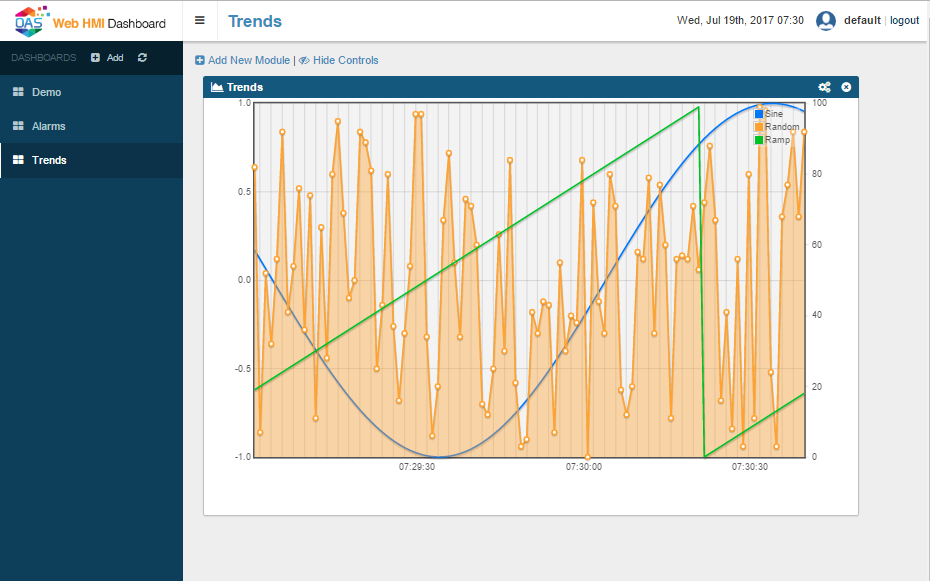Click the chart icon on the Trends module header
Viewport: 930px width, 581px height.
(x=216, y=87)
